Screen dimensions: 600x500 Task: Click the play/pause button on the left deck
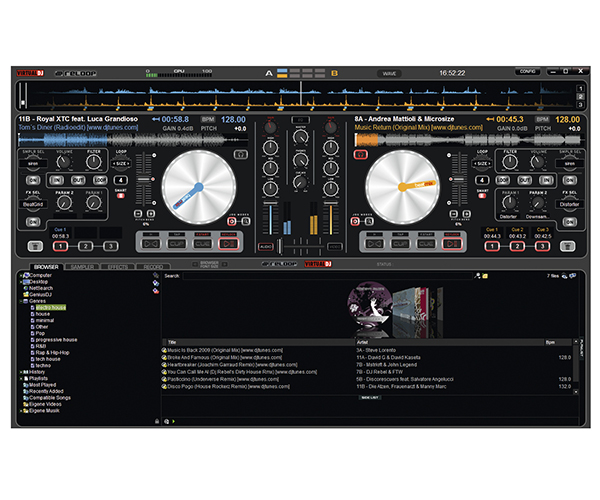click(x=228, y=244)
